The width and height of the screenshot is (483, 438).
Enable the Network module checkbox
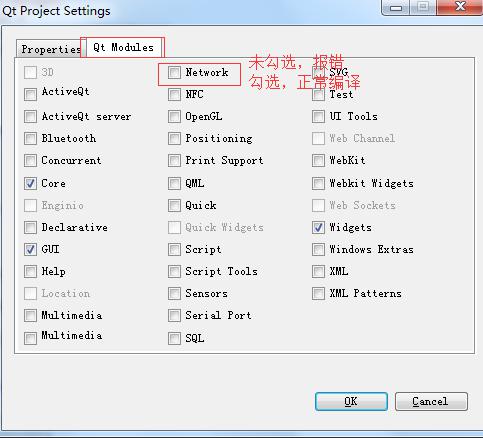tap(174, 72)
